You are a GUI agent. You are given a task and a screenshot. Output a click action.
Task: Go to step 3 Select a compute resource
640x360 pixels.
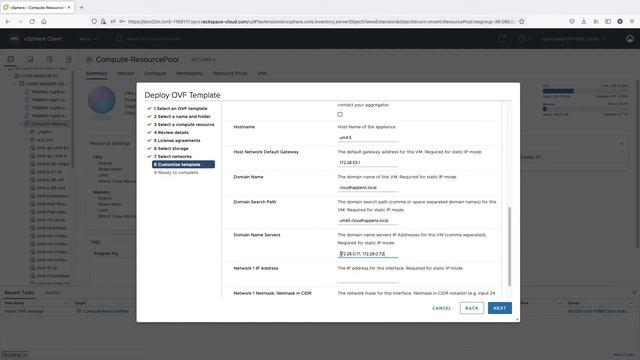(184, 124)
